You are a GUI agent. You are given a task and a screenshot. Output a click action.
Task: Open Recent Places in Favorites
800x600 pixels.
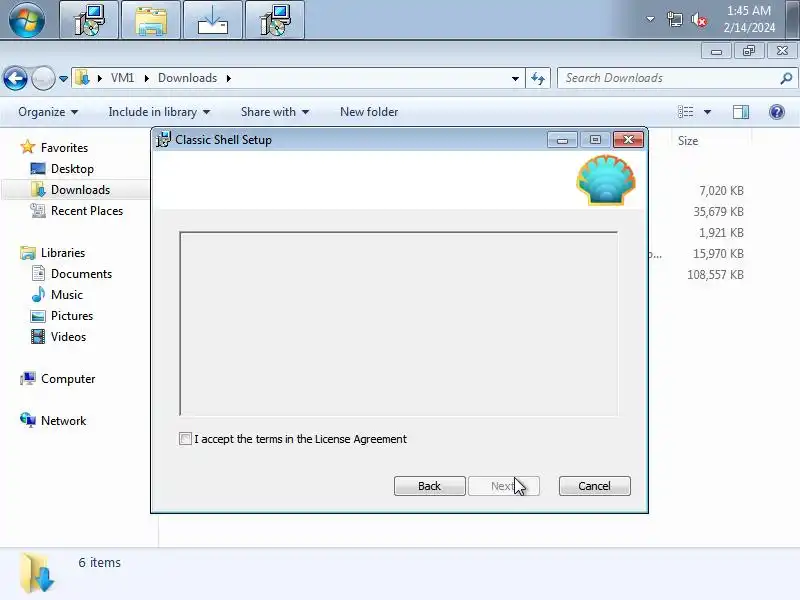pyautogui.click(x=87, y=211)
